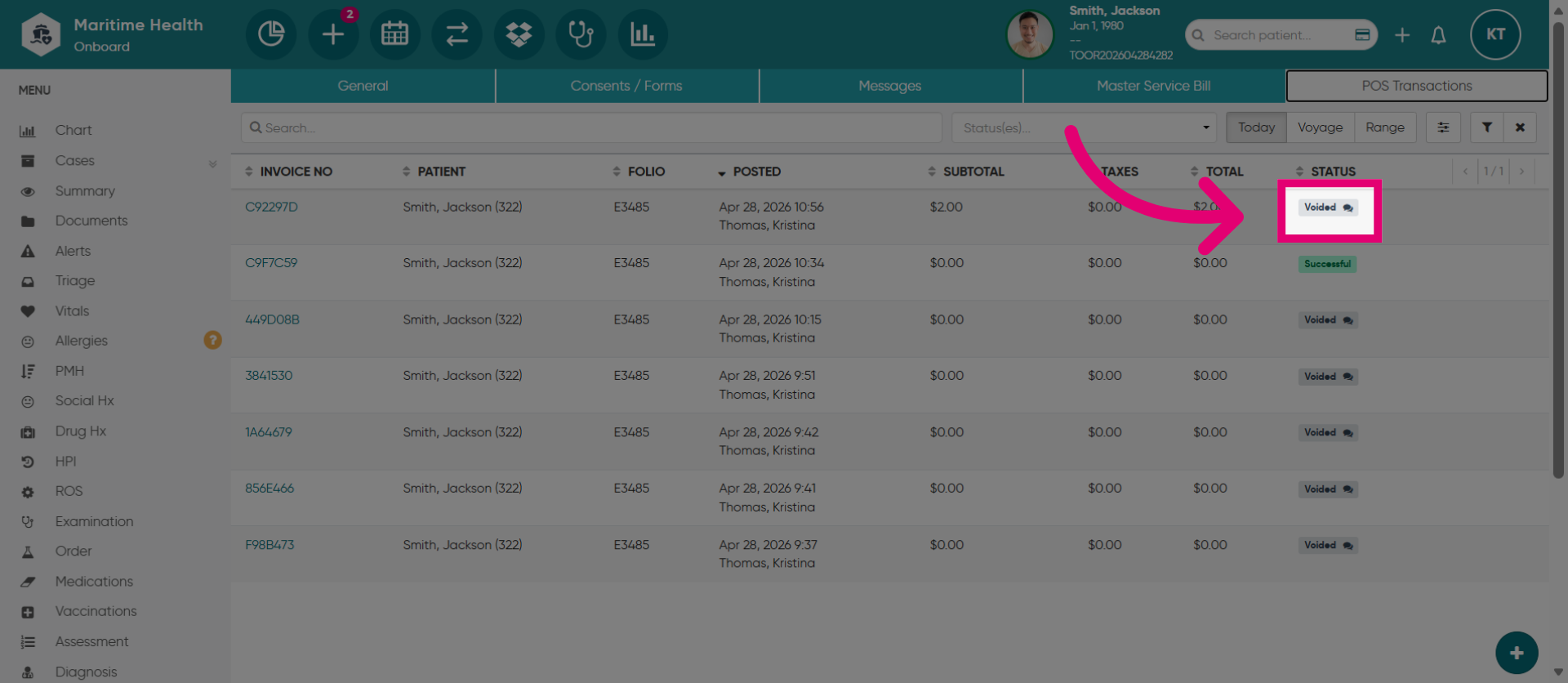The height and width of the screenshot is (683, 1568).
Task: Open Triage in the side menu
Action: (x=75, y=281)
